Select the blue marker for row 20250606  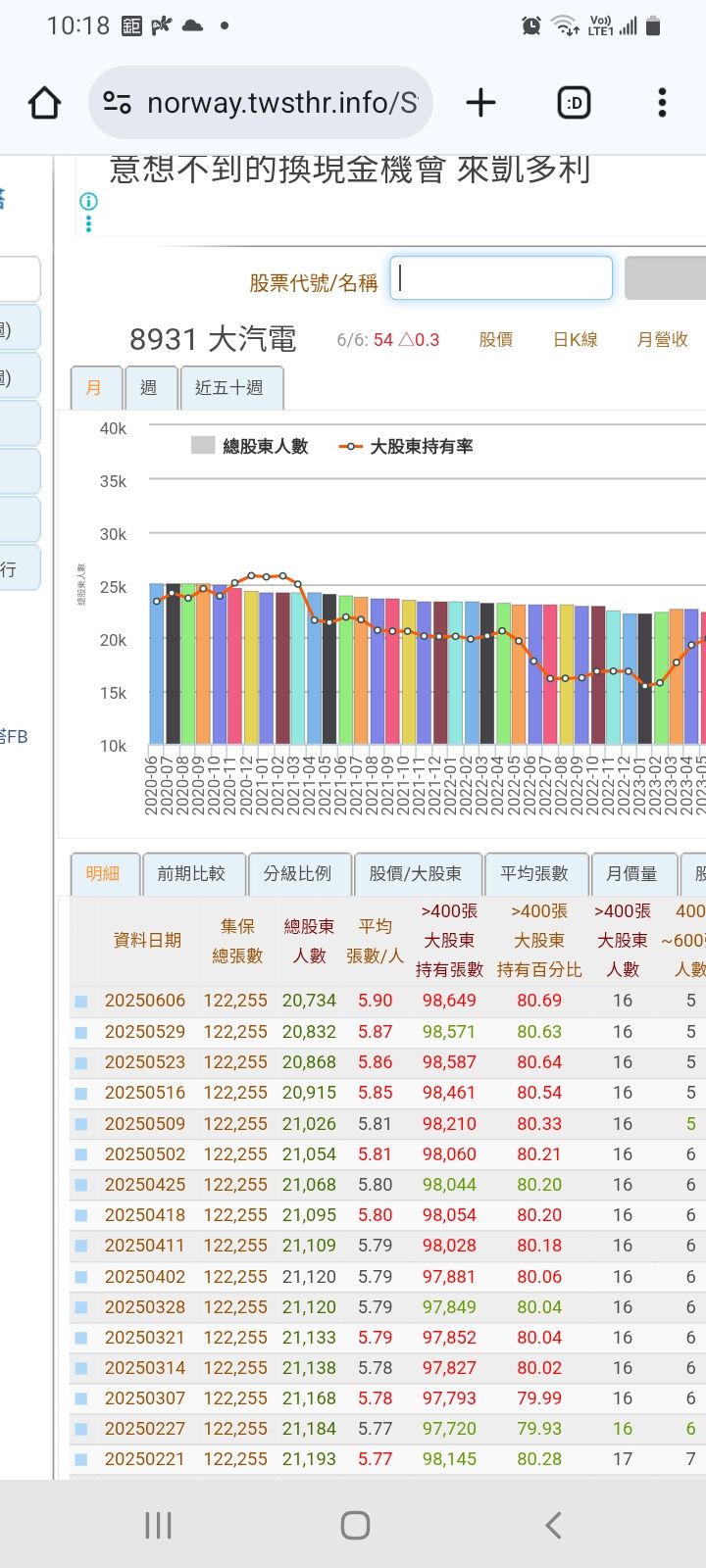[81, 1001]
